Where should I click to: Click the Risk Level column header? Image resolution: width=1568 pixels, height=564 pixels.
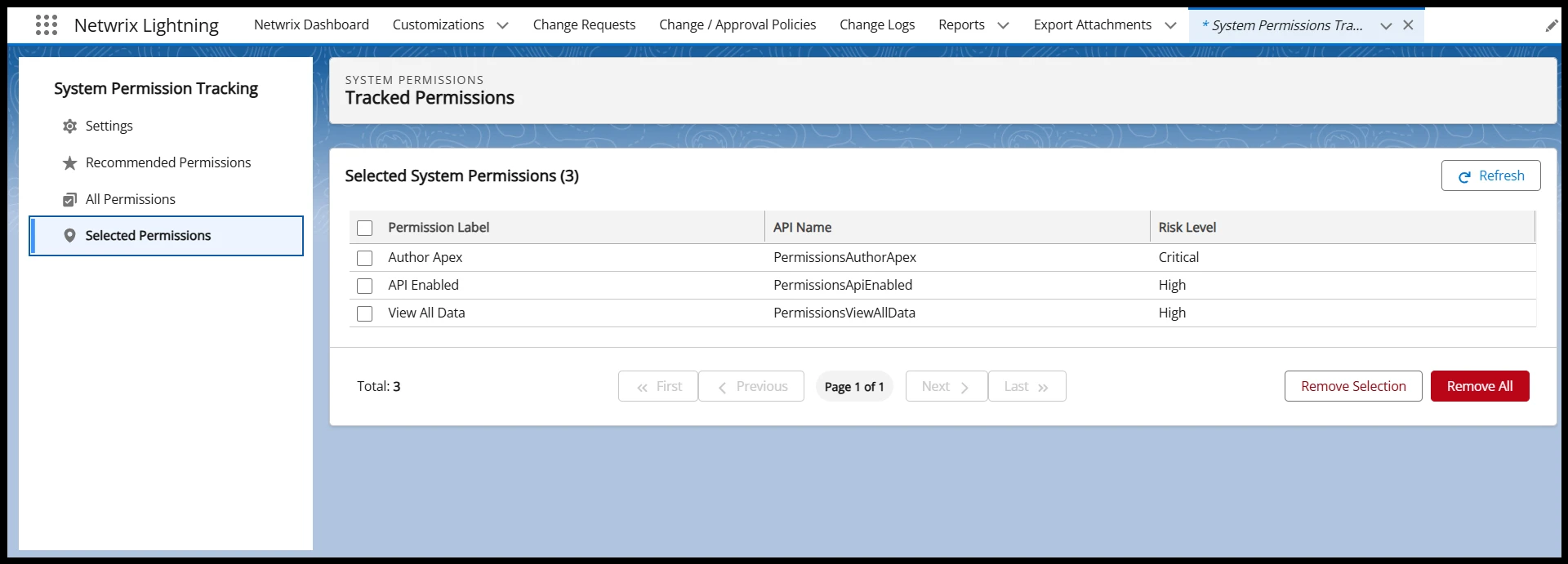pos(1187,228)
